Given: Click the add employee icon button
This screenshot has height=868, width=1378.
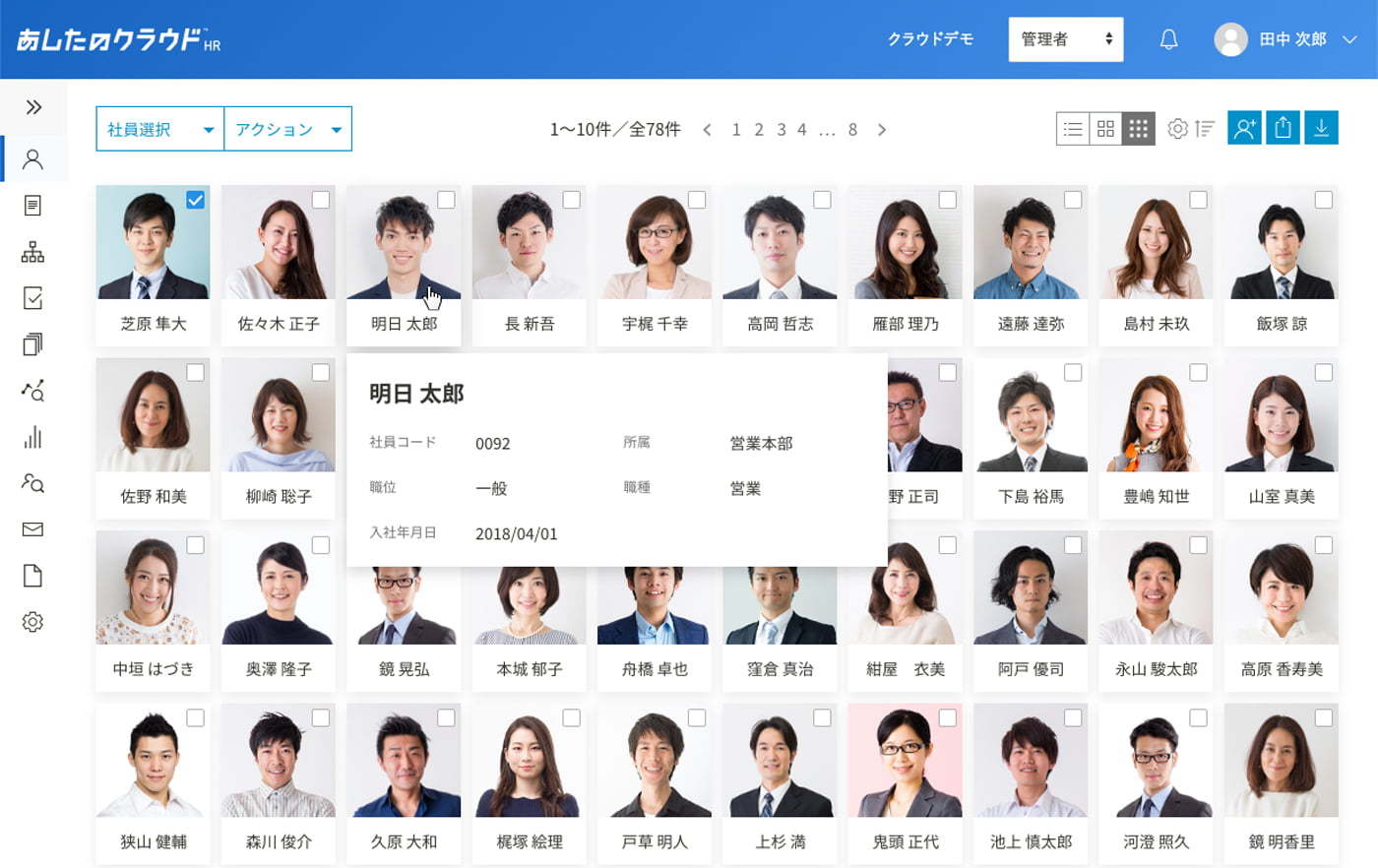Looking at the screenshot, I should tap(1244, 128).
